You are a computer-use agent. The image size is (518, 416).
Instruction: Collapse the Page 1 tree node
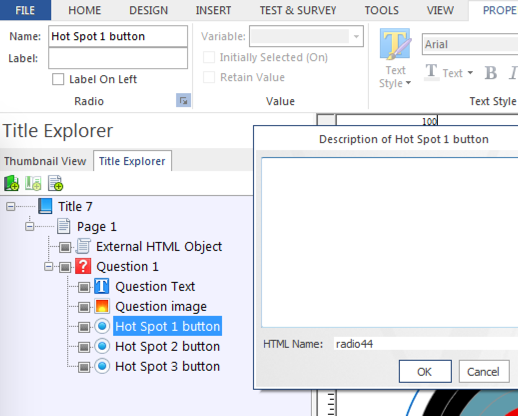[x=30, y=227]
